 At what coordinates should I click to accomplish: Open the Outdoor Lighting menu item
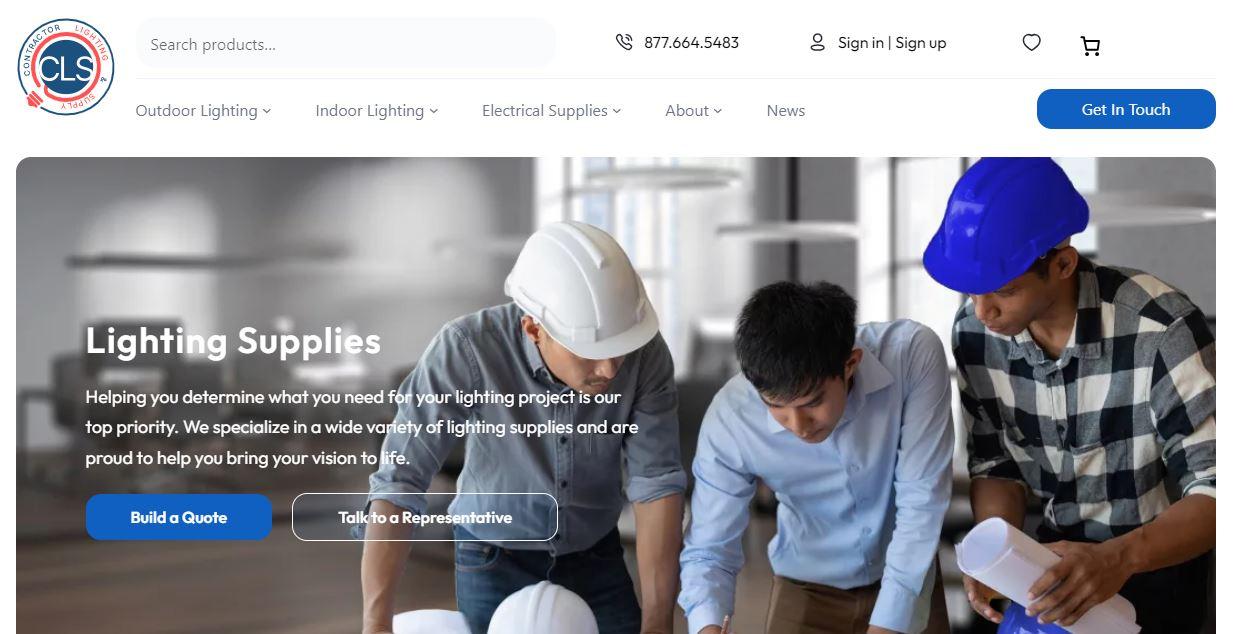click(x=197, y=111)
